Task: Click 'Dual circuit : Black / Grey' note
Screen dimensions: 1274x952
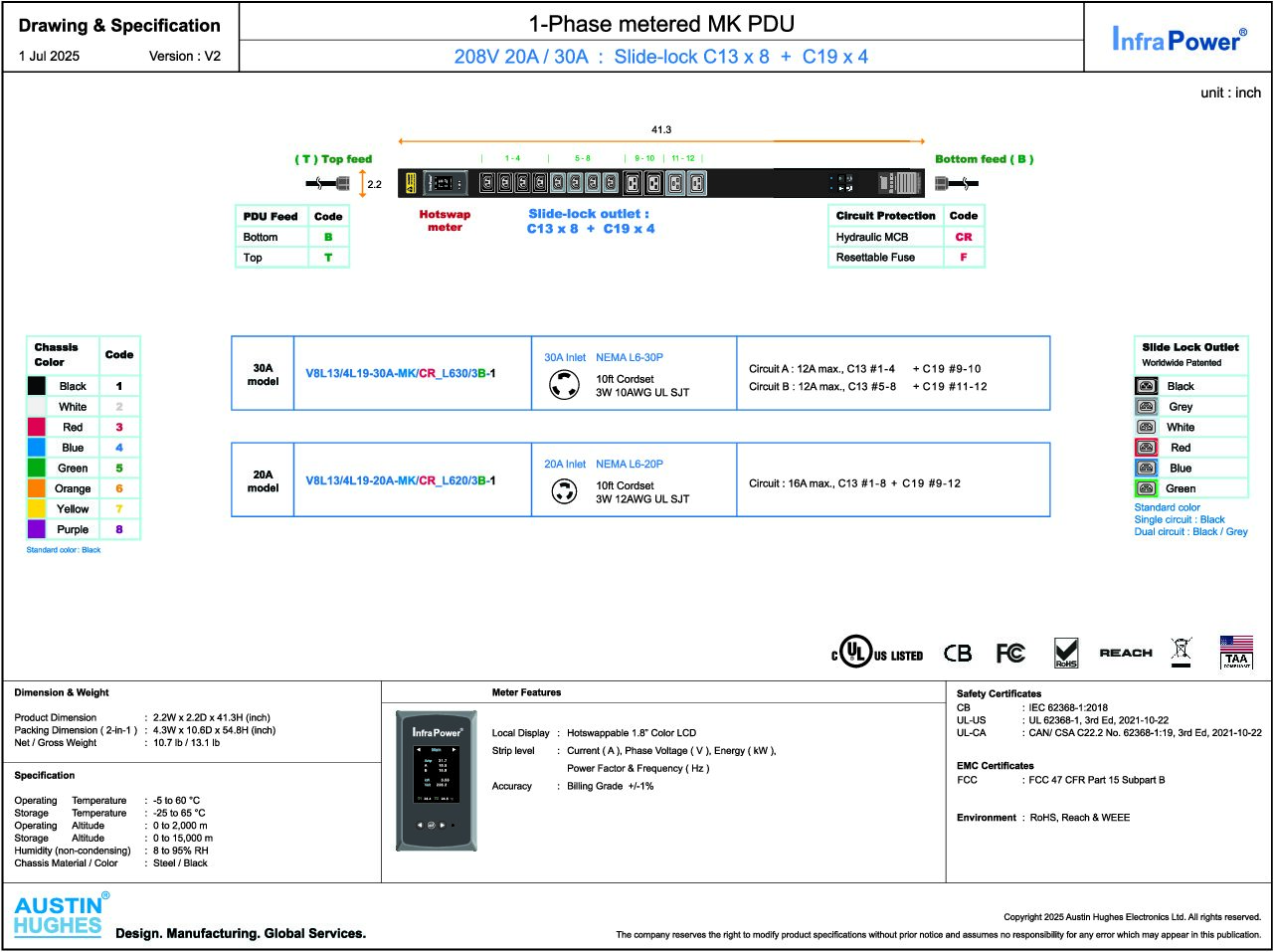Action: pyautogui.click(x=1191, y=531)
